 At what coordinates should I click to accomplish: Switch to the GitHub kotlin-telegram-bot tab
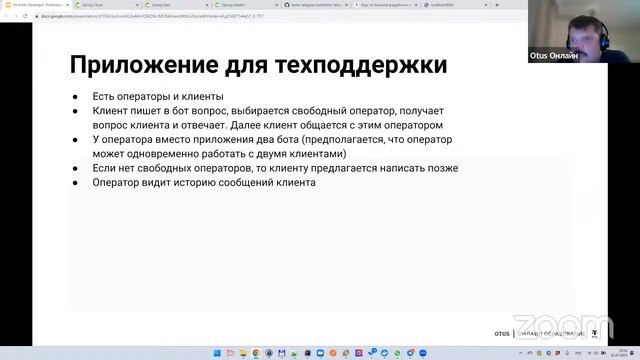point(316,5)
